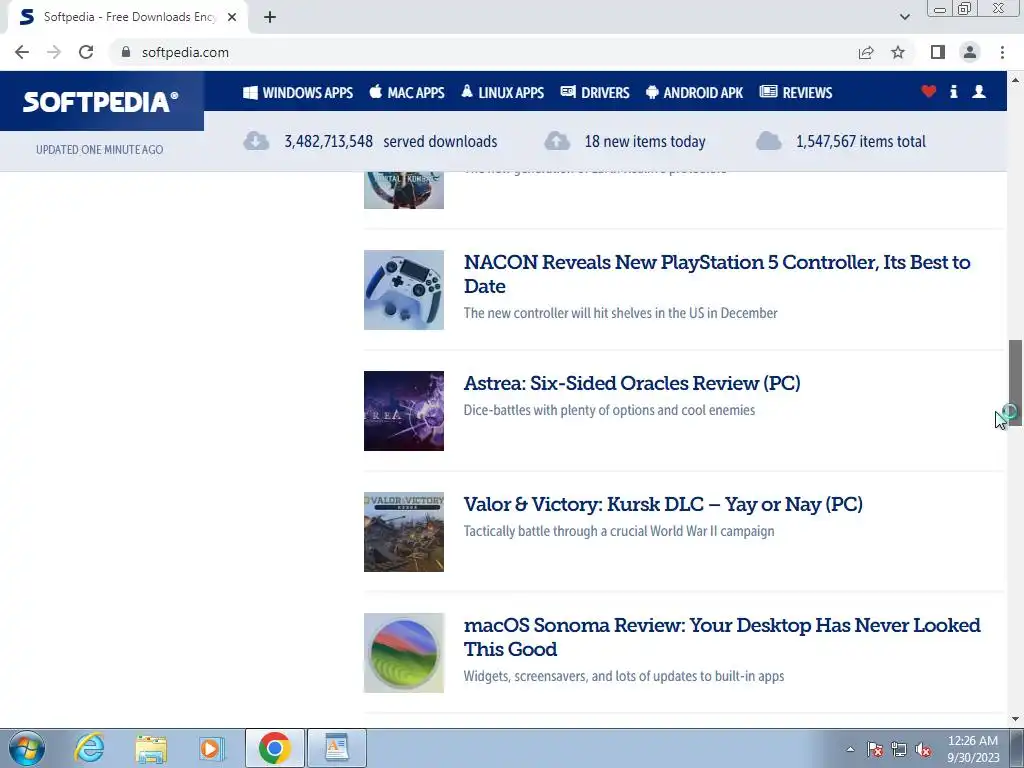Image resolution: width=1024 pixels, height=768 pixels.
Task: Click the user account icon in Softpedia header
Action: (x=979, y=91)
